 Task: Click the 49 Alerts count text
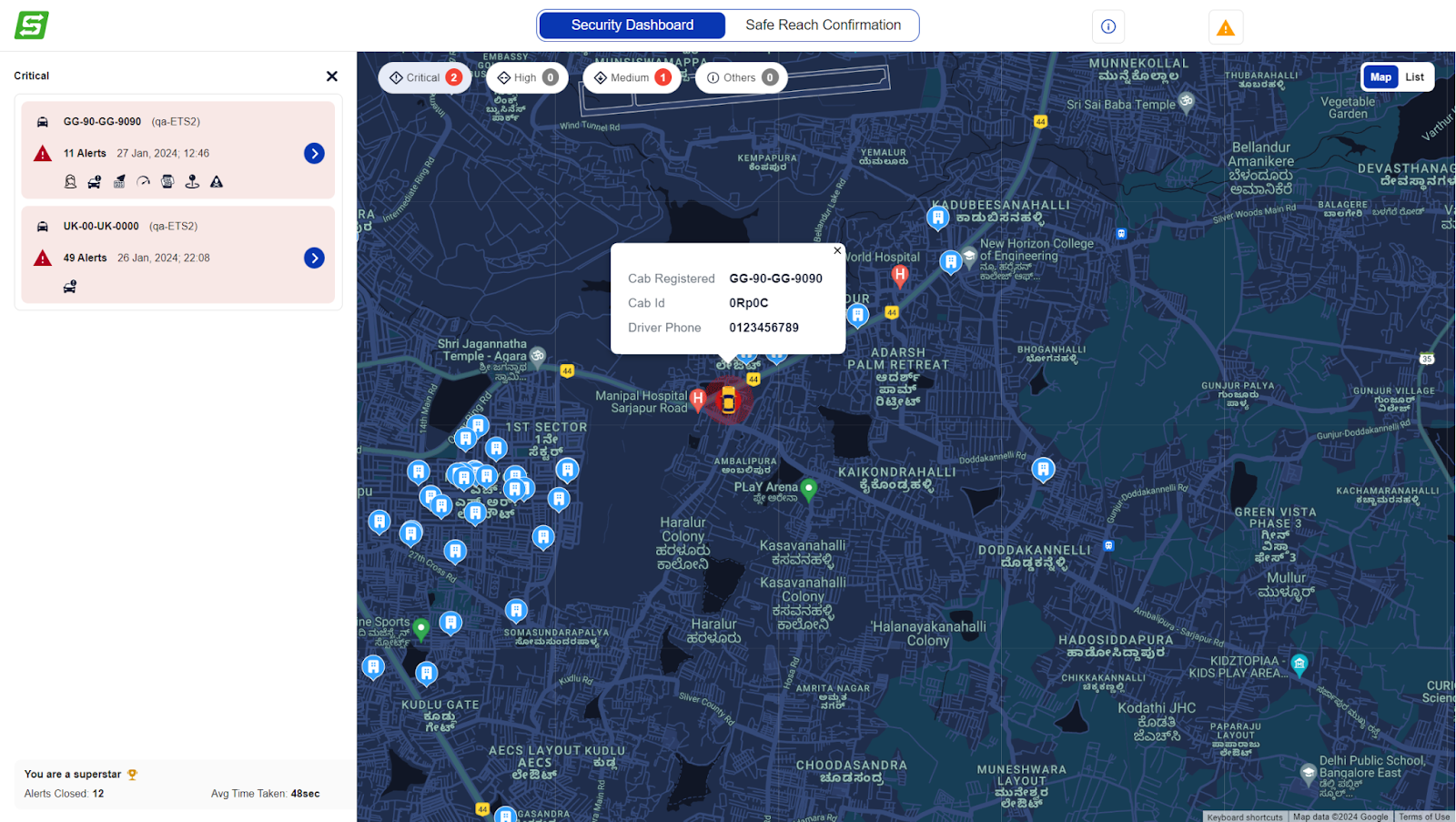pyautogui.click(x=85, y=259)
